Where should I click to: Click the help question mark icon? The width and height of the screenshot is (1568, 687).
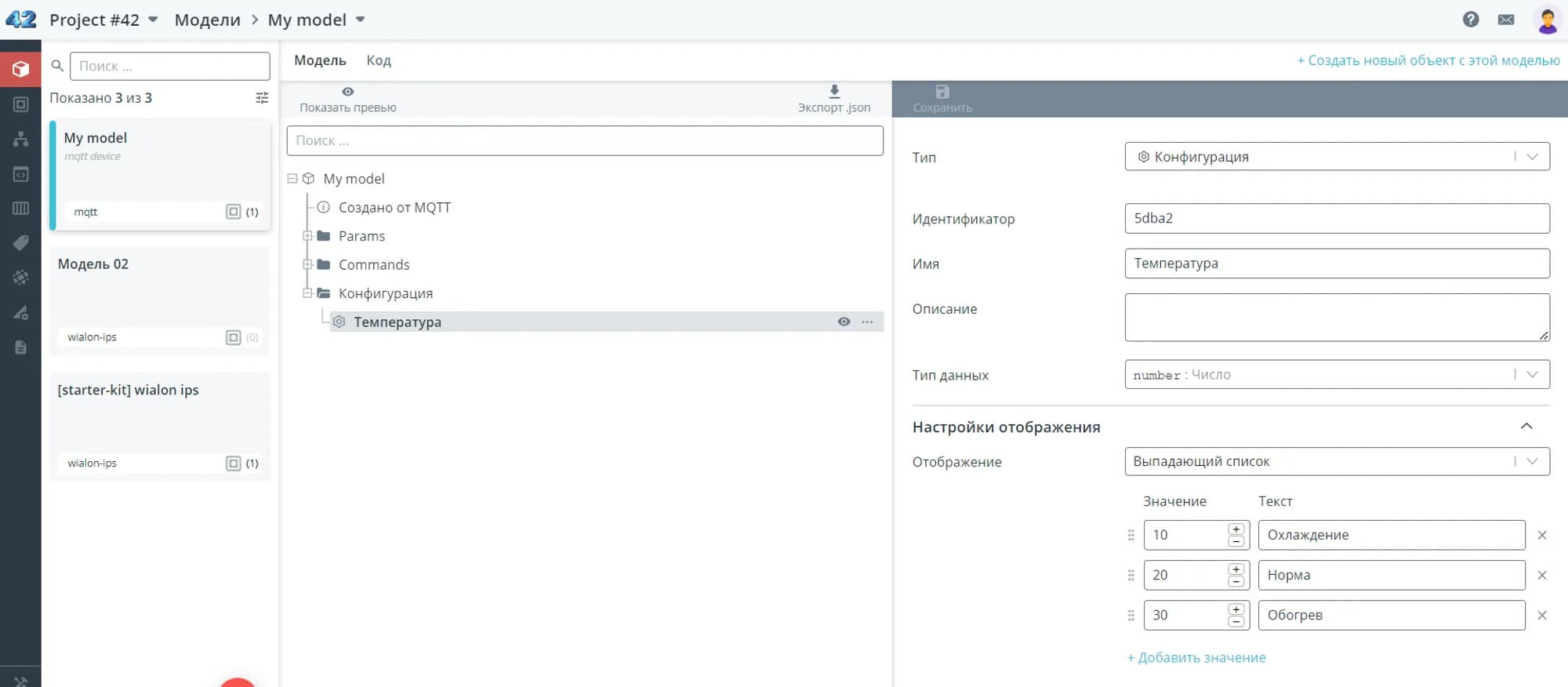1471,20
